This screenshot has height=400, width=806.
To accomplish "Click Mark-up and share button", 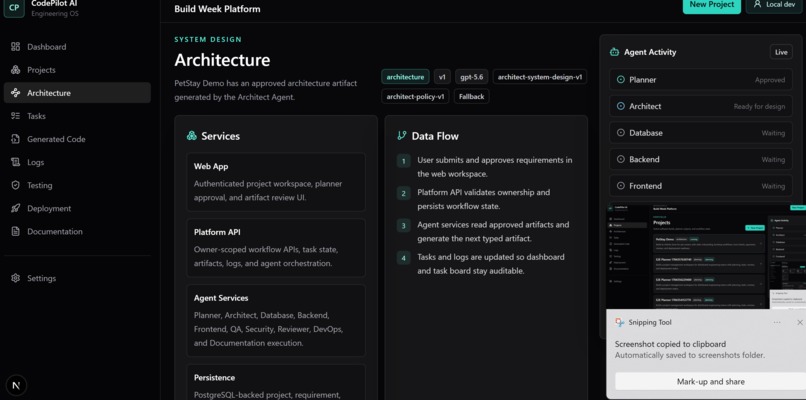I will (710, 381).
